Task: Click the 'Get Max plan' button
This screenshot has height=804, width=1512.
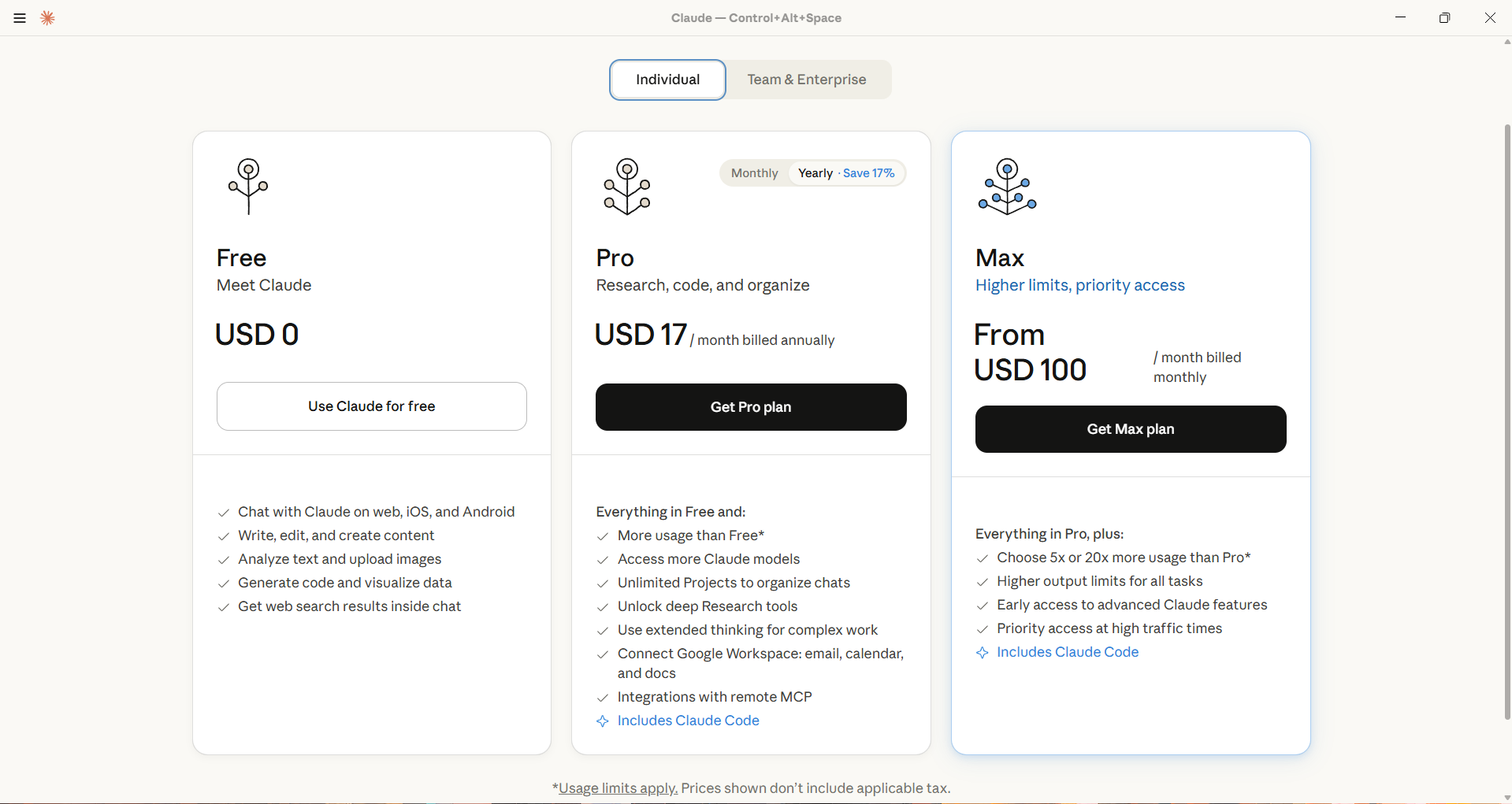Action: [1131, 429]
